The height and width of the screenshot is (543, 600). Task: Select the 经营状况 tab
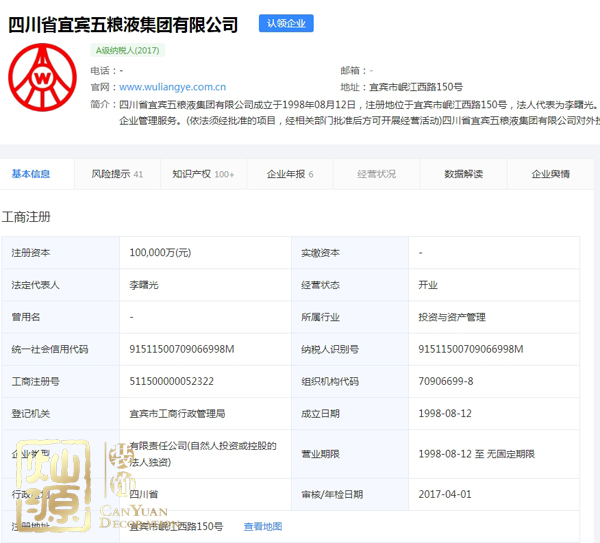(377, 174)
